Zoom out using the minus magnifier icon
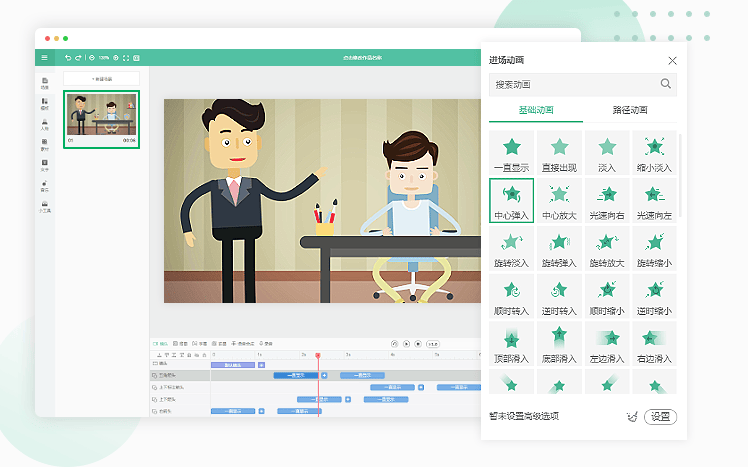This screenshot has width=748, height=467. click(91, 57)
